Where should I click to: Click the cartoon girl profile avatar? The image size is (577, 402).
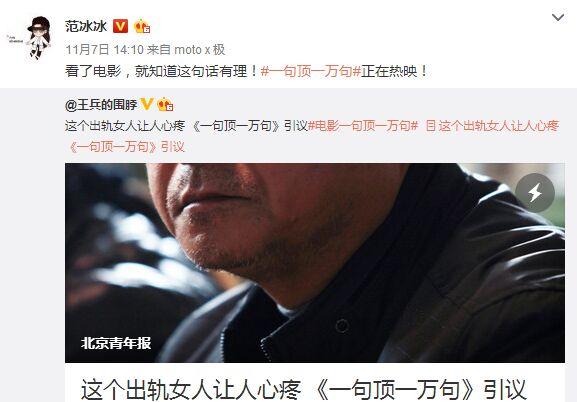point(29,37)
